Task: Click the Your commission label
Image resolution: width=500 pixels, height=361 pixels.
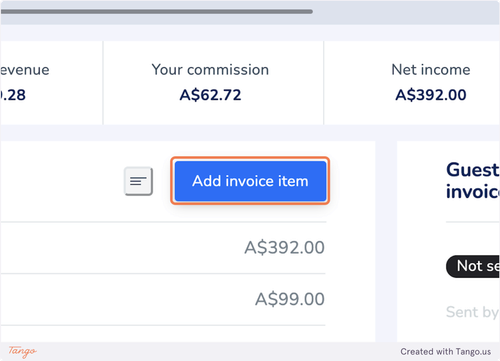Action: [210, 70]
